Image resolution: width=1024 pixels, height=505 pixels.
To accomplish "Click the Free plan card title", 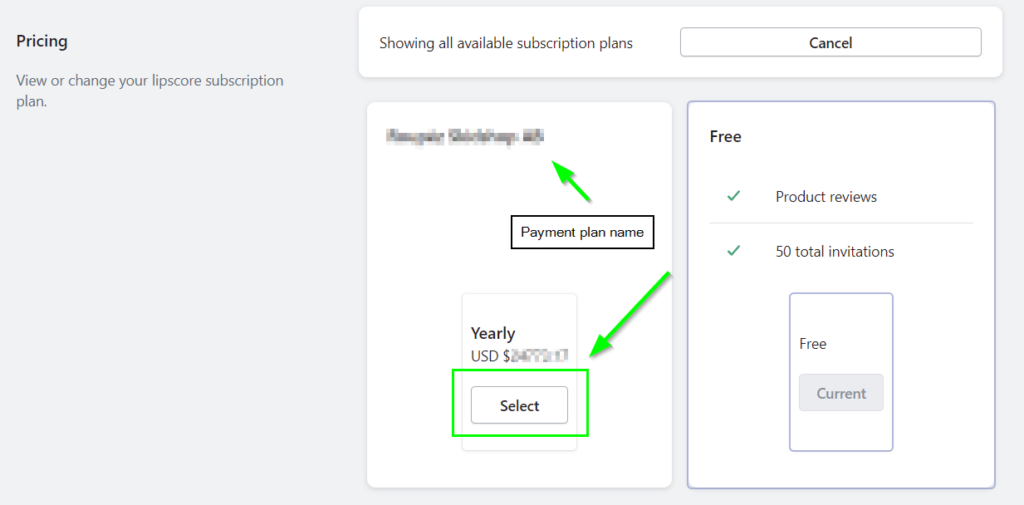I will 725,136.
